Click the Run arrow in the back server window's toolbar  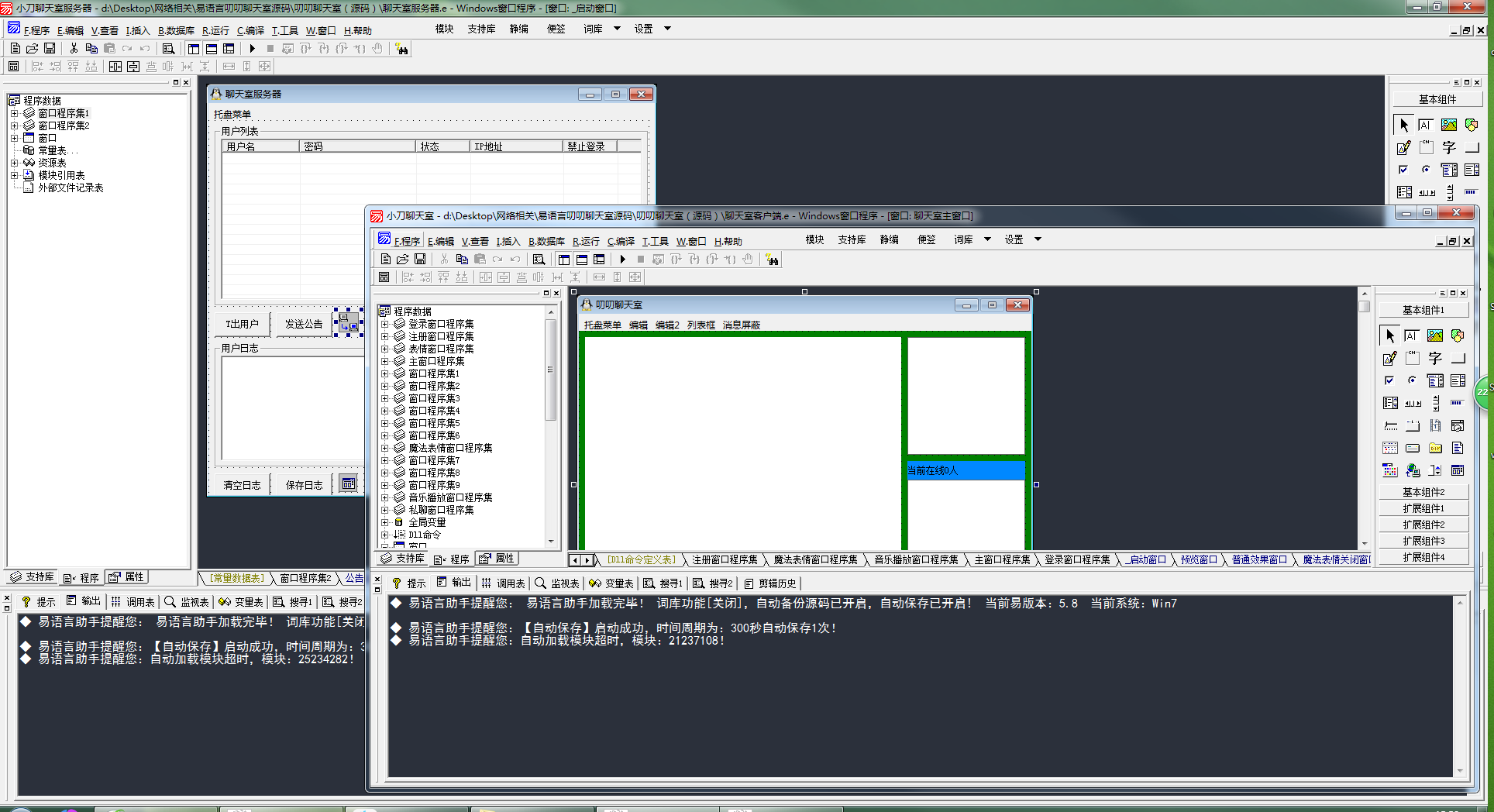(252, 48)
